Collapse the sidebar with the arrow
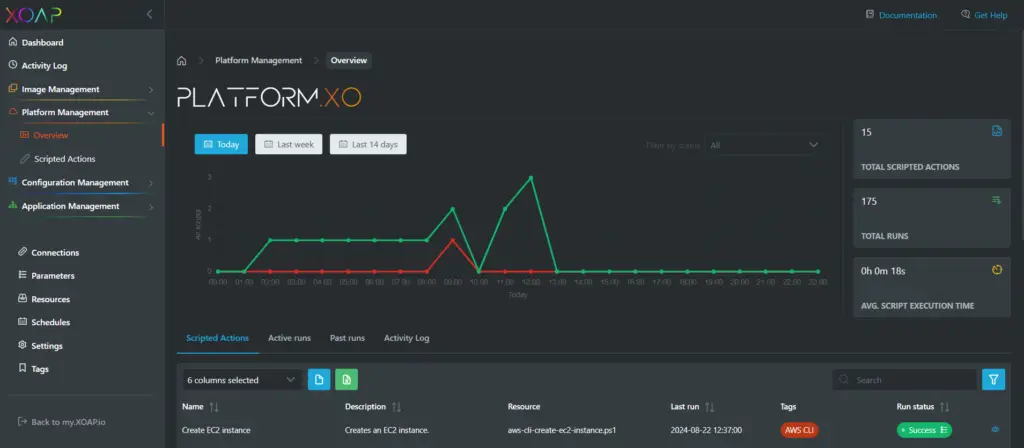 149,14
